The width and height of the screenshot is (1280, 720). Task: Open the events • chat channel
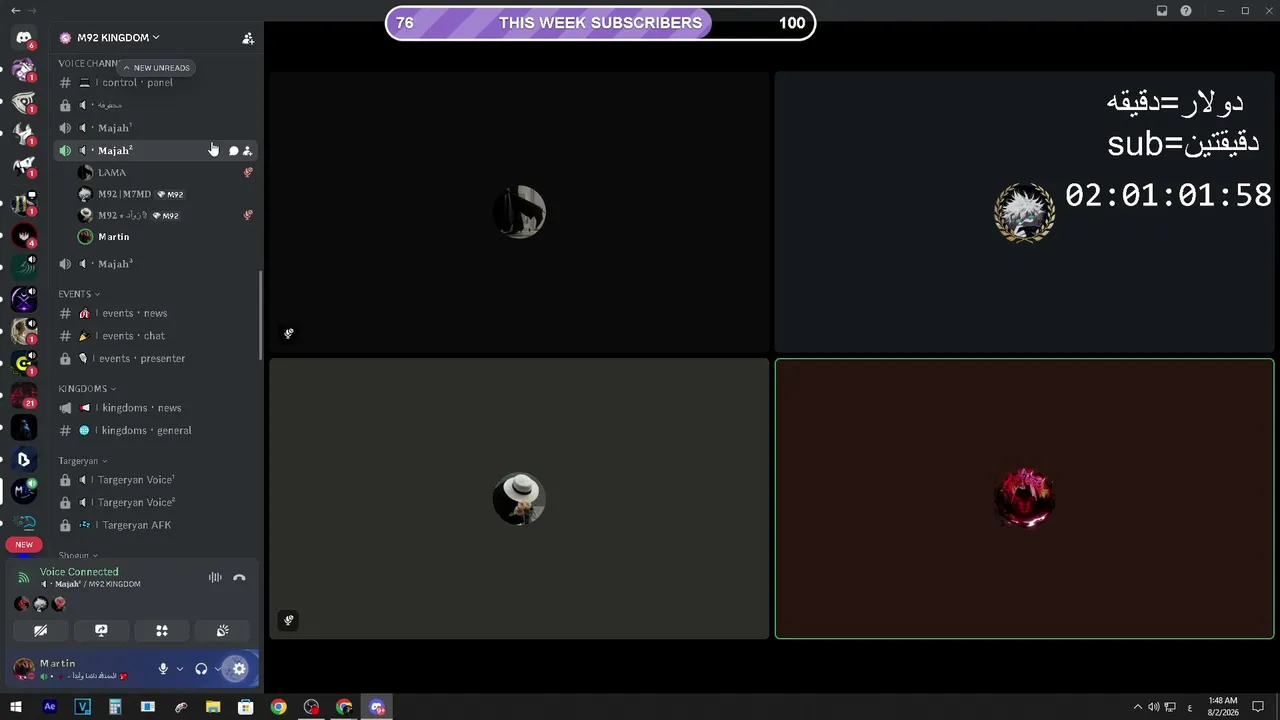pyautogui.click(x=157, y=336)
